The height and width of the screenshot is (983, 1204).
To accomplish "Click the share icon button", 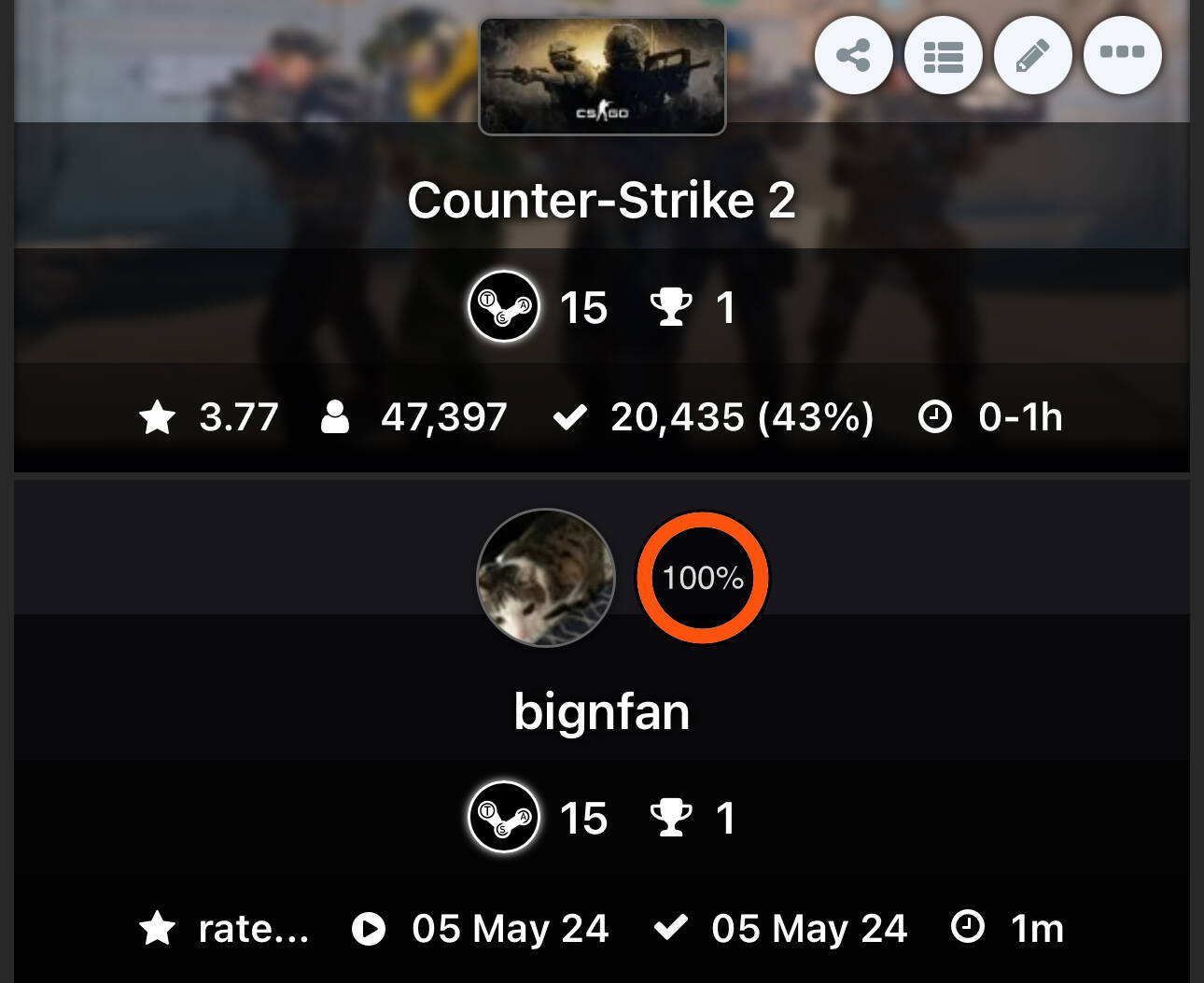I will (853, 56).
